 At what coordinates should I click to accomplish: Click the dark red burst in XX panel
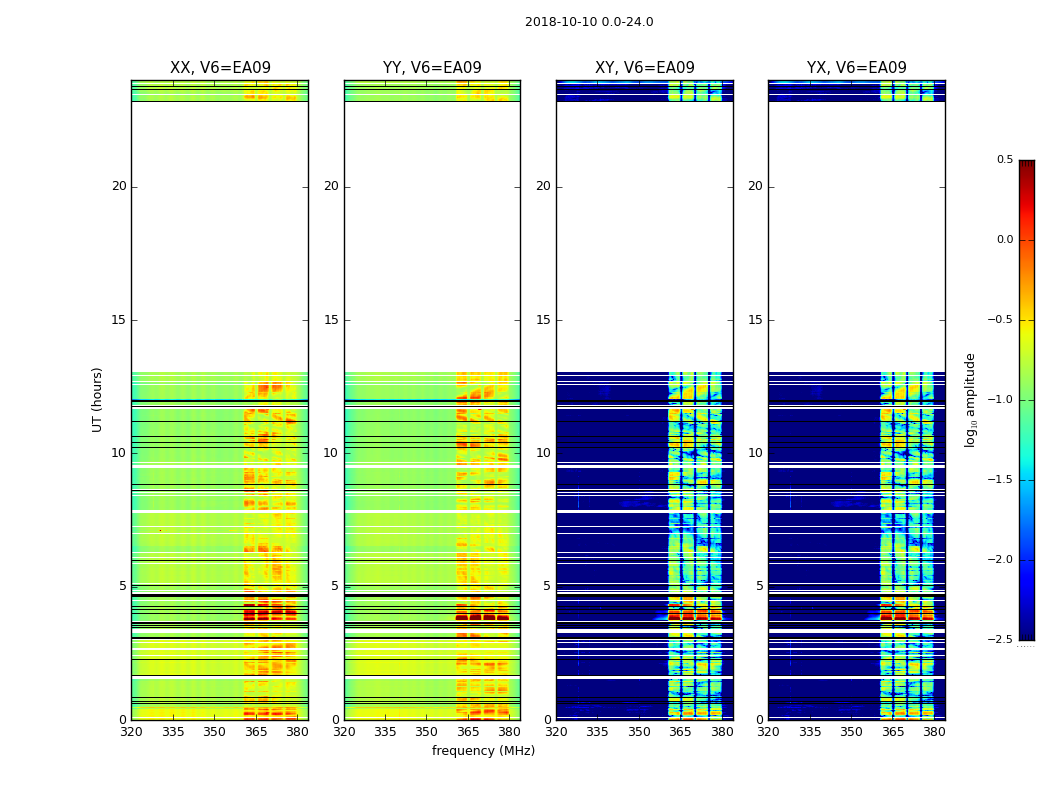coord(270,613)
